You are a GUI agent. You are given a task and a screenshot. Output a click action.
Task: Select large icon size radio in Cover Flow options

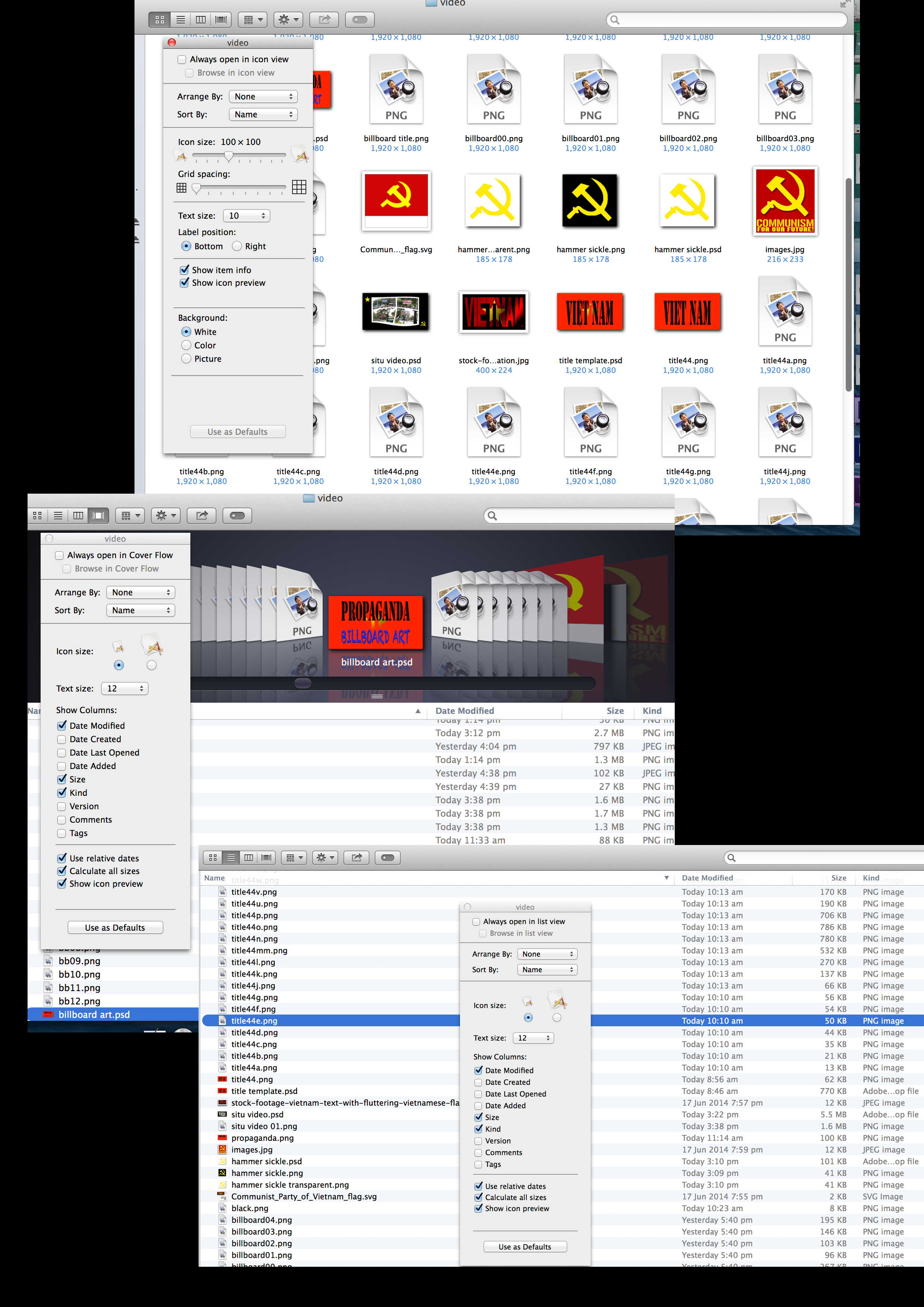pyautogui.click(x=151, y=665)
